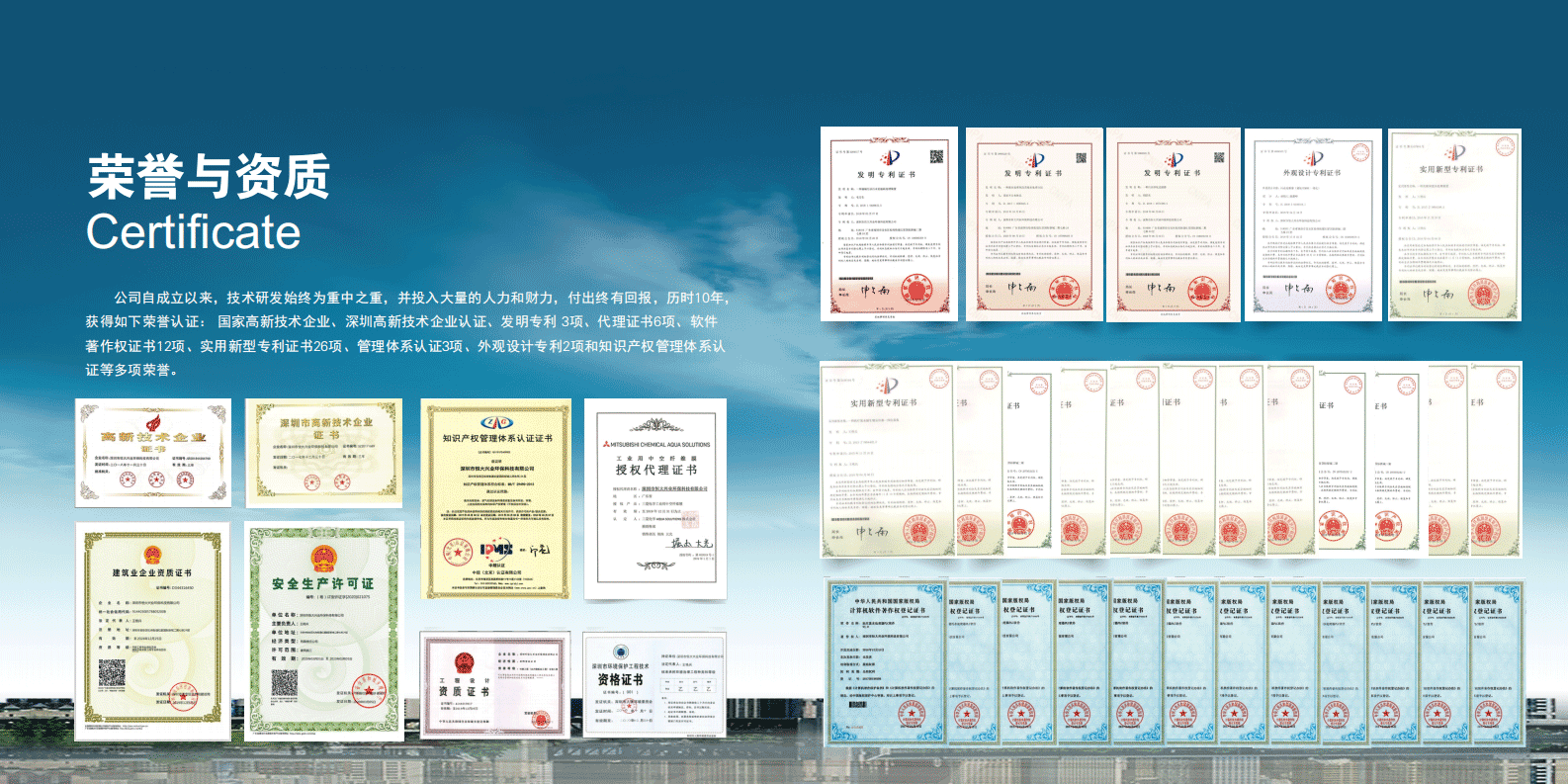Viewport: 1568px width, 784px height.
Task: Open the 发明专利证书 beside the 外观设计专利证书
Action: coord(1174,224)
